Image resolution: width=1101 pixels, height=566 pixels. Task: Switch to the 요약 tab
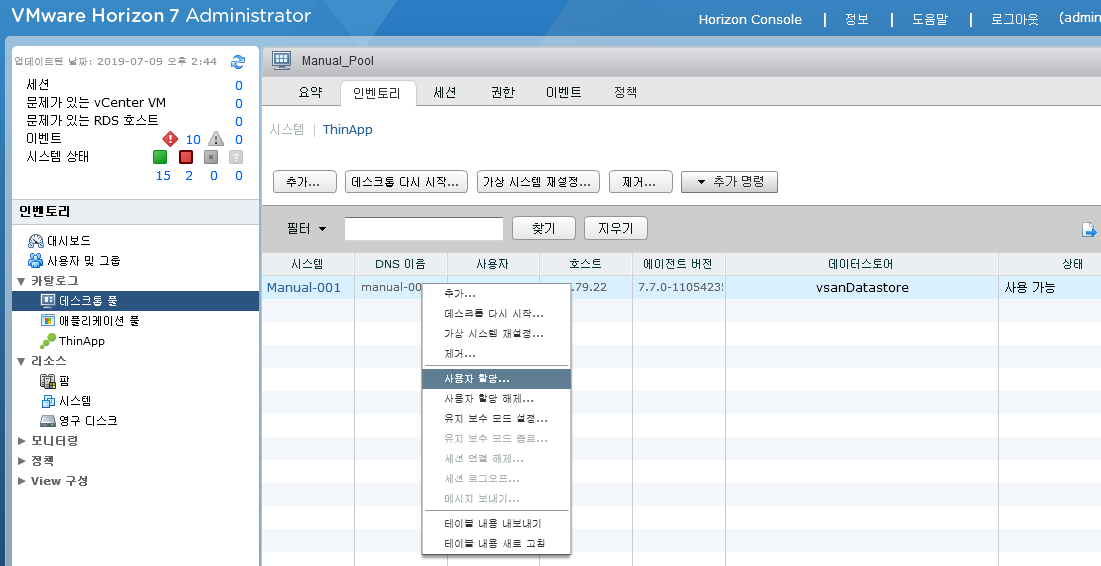[310, 92]
